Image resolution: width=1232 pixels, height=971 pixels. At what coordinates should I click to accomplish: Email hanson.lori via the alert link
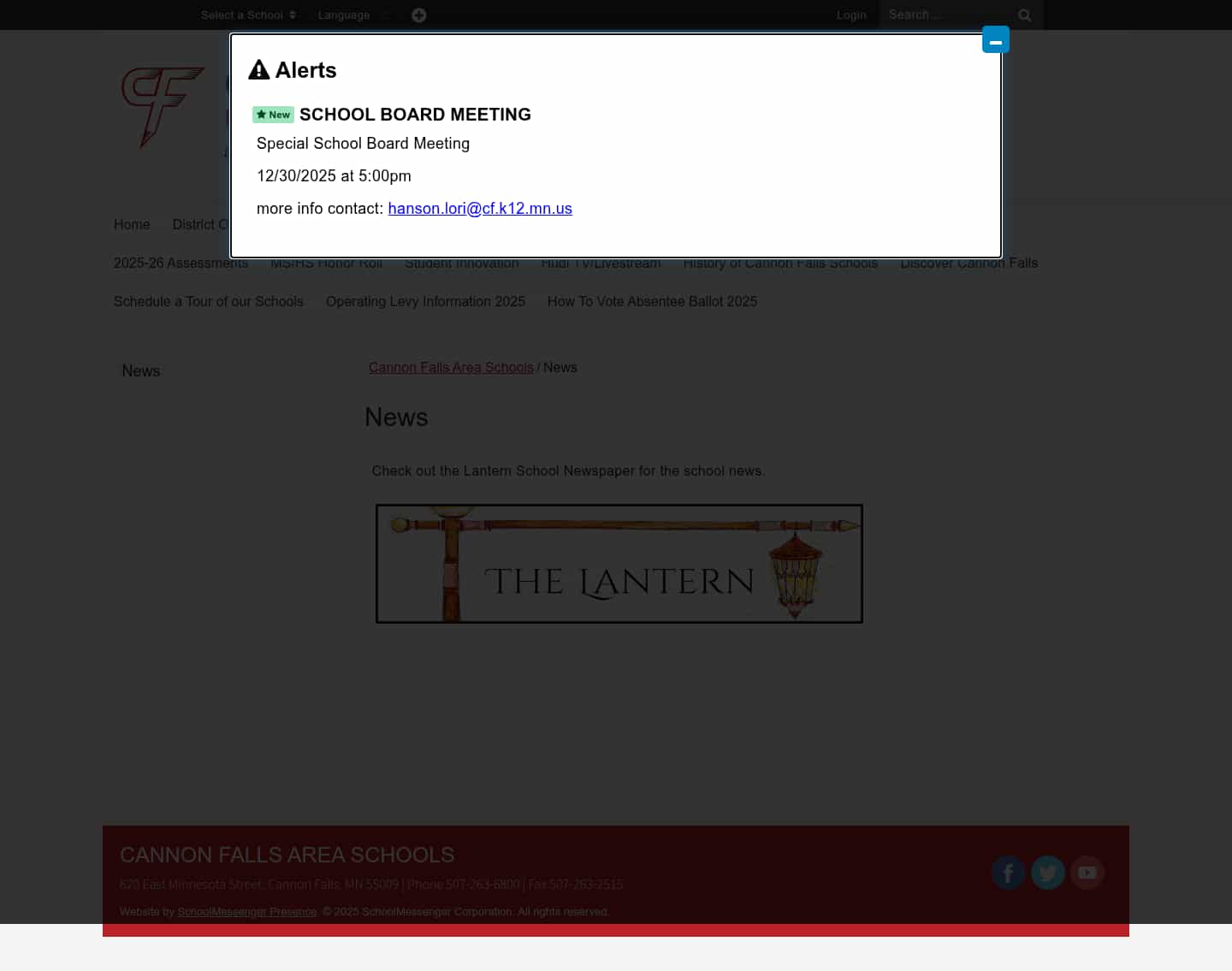click(x=480, y=208)
